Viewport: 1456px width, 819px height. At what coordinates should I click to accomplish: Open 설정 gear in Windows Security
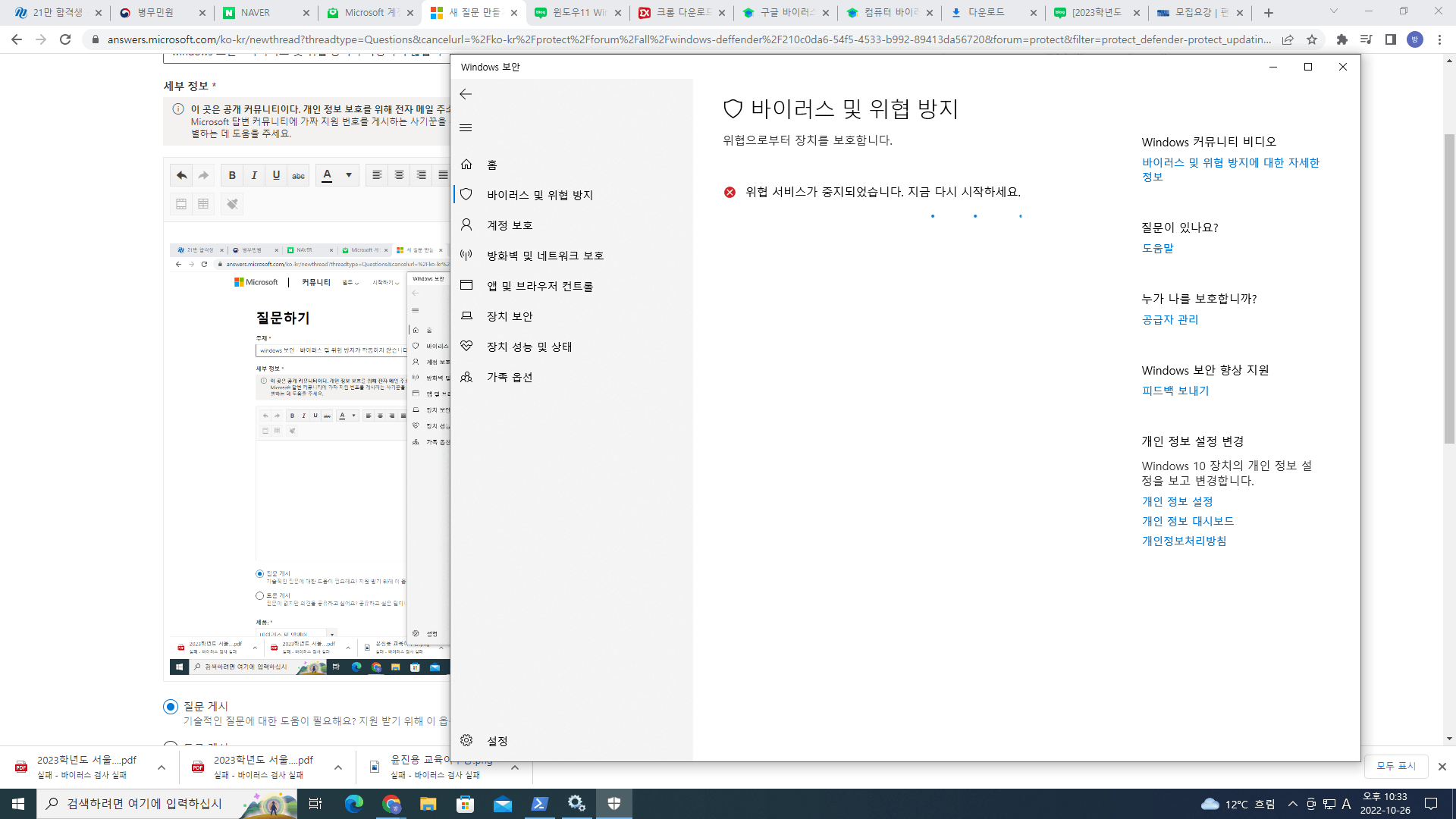tap(467, 741)
